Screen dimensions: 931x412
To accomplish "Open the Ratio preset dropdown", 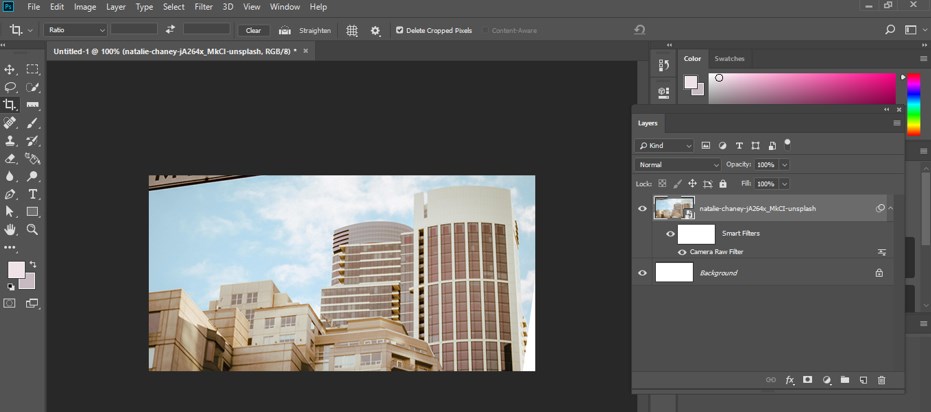I will [75, 30].
